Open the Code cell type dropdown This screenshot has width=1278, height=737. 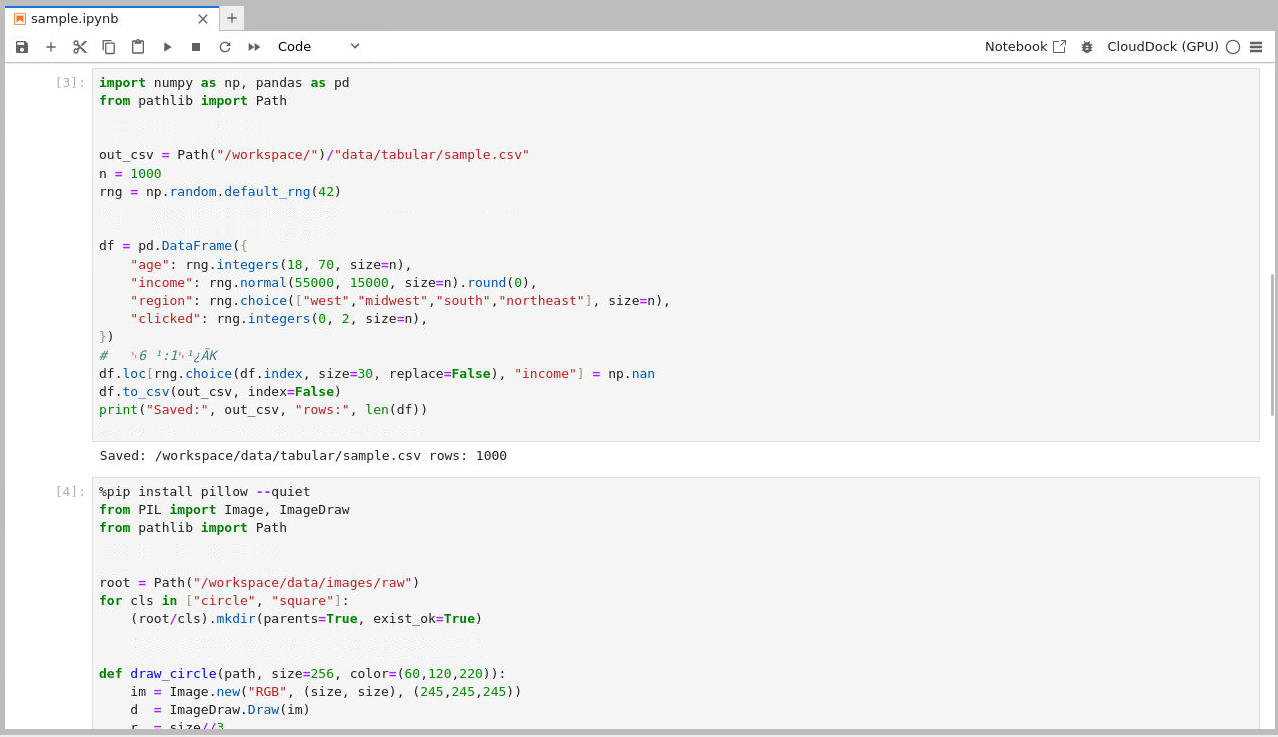pos(318,47)
